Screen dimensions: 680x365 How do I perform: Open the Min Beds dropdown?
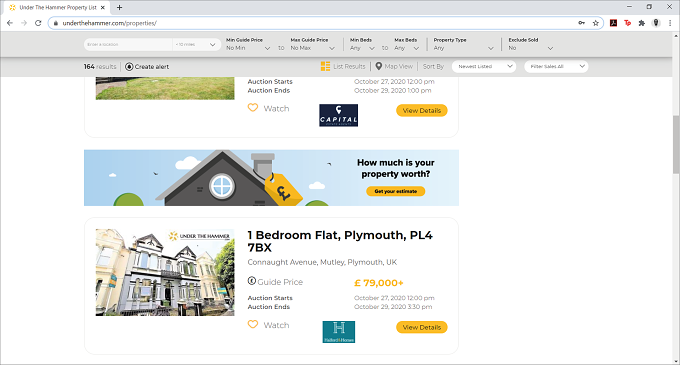point(362,48)
